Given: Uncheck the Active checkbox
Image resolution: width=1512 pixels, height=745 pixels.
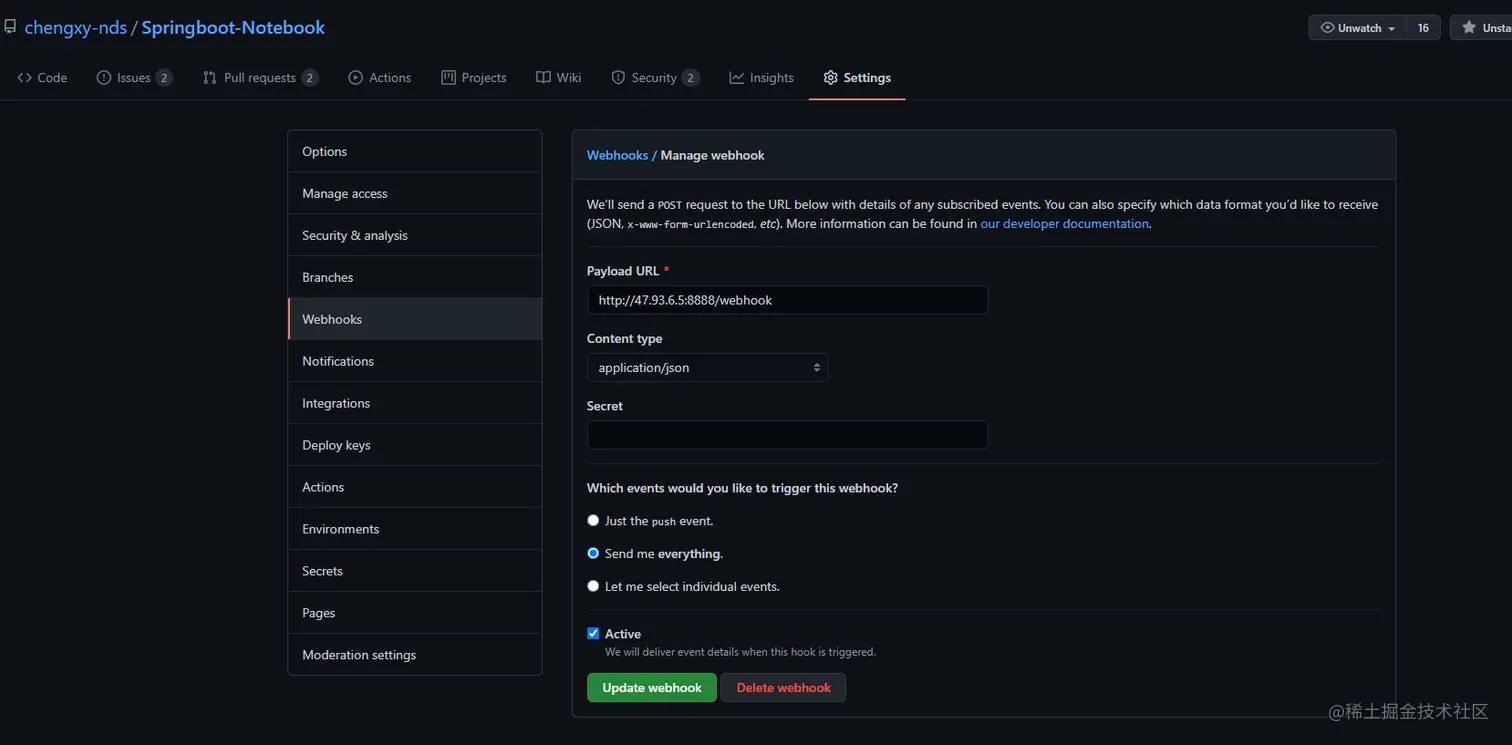Looking at the screenshot, I should click(x=593, y=634).
